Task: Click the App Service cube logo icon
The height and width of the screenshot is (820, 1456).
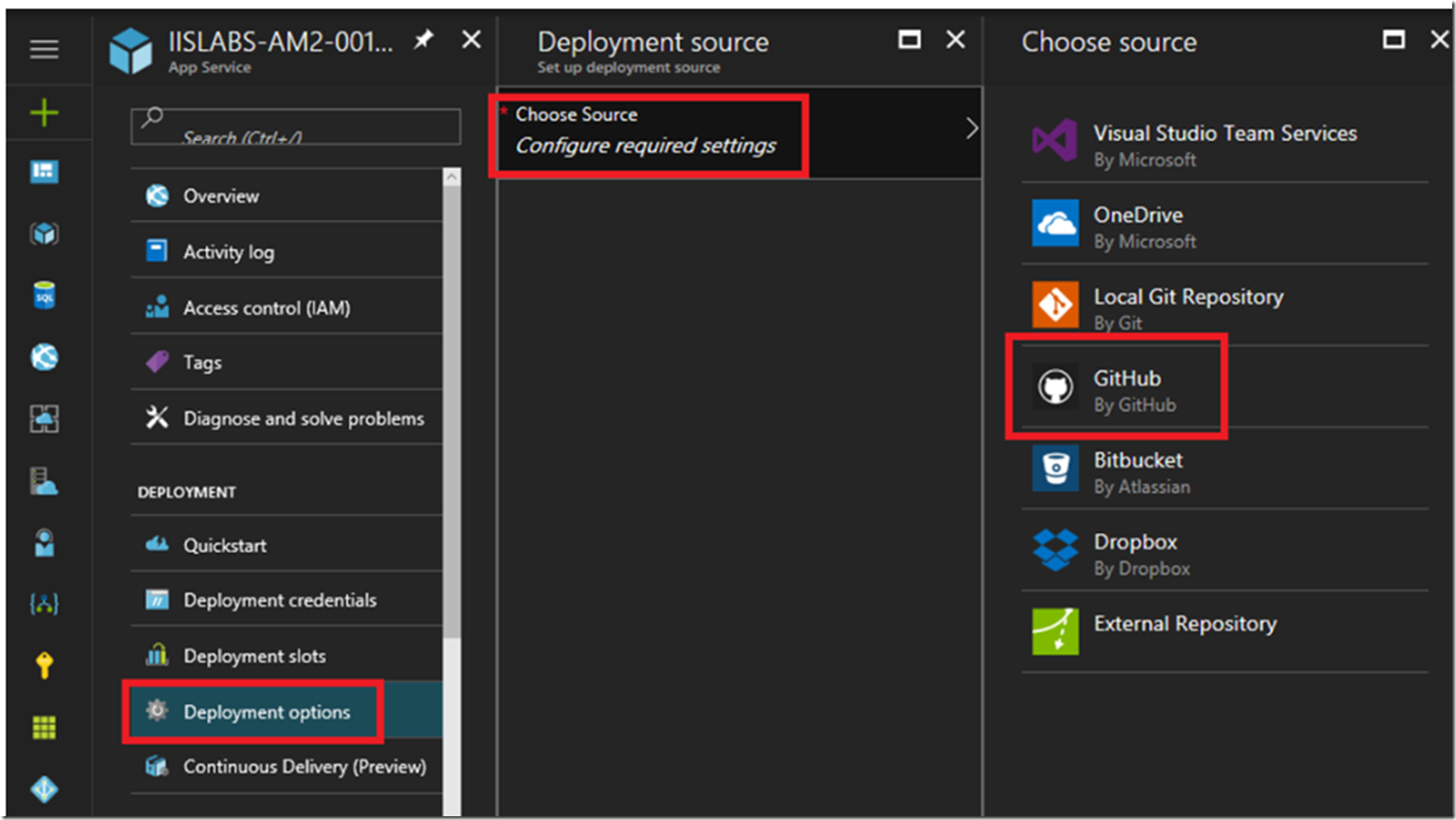Action: click(x=131, y=50)
